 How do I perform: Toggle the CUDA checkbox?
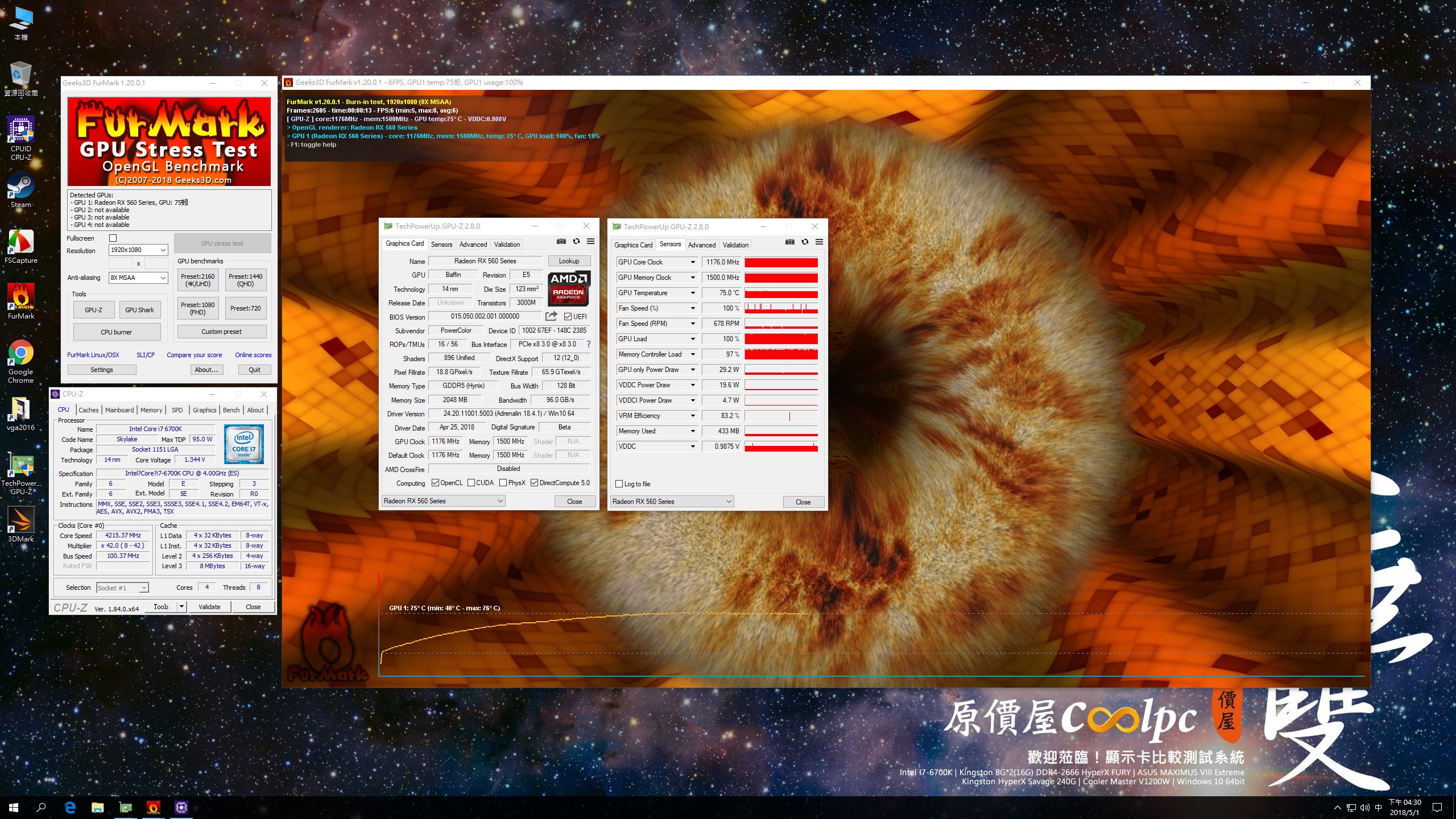pyautogui.click(x=471, y=483)
